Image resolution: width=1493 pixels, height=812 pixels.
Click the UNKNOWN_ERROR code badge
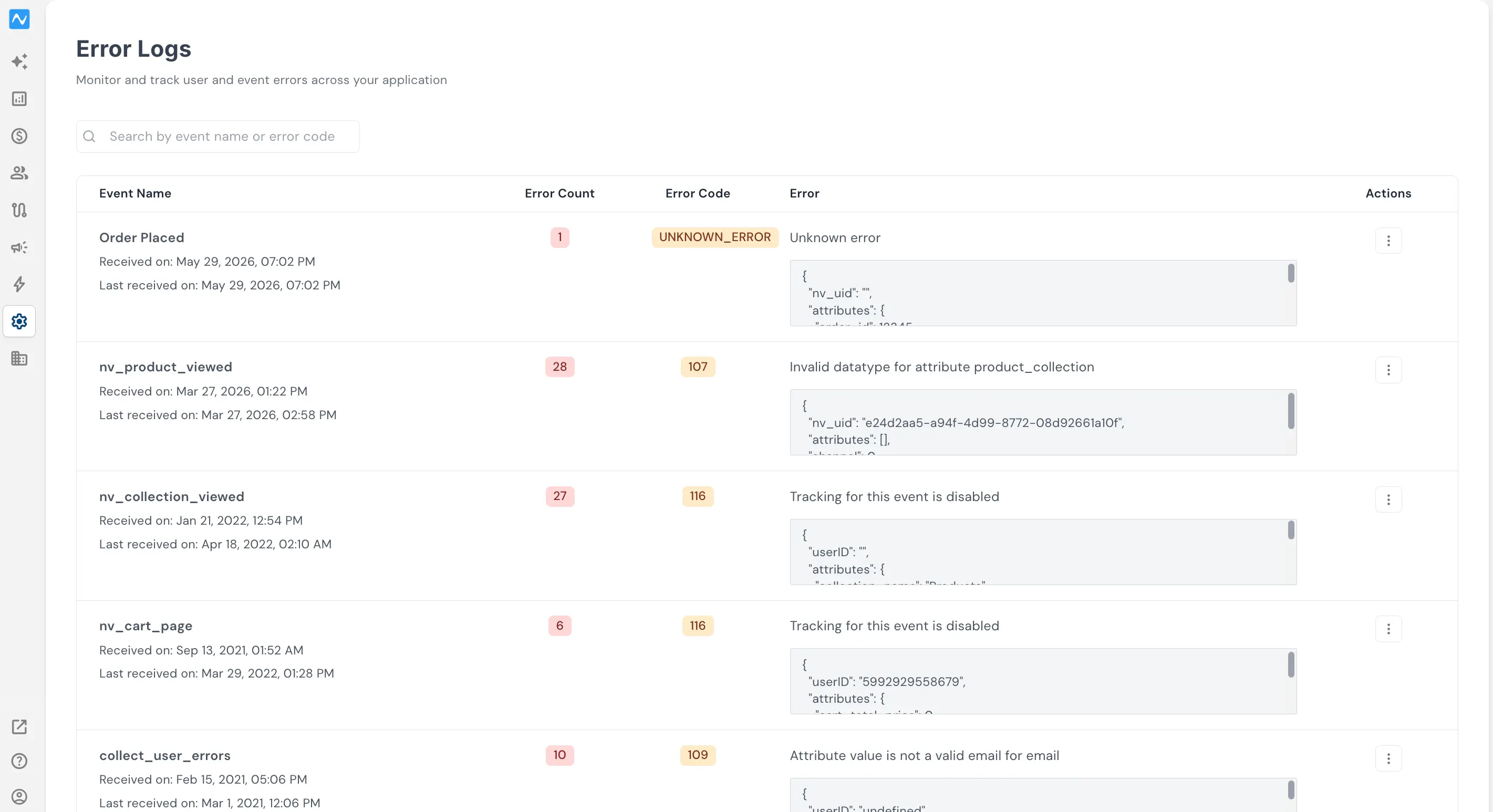714,237
